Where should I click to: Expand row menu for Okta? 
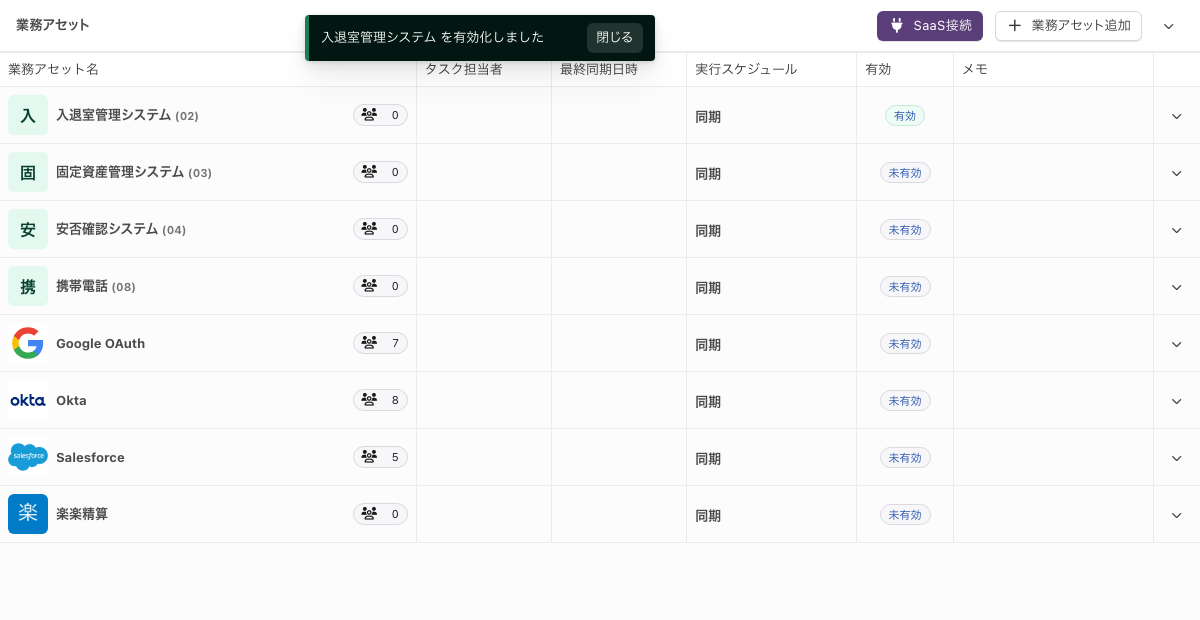(1176, 401)
